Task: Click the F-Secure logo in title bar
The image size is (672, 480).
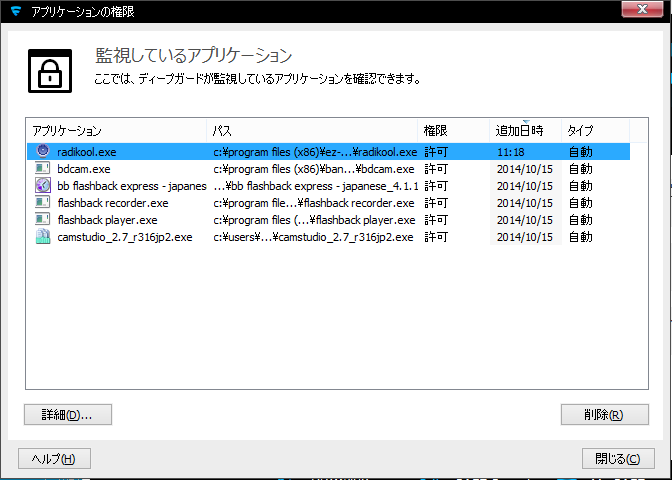Action: 16,11
